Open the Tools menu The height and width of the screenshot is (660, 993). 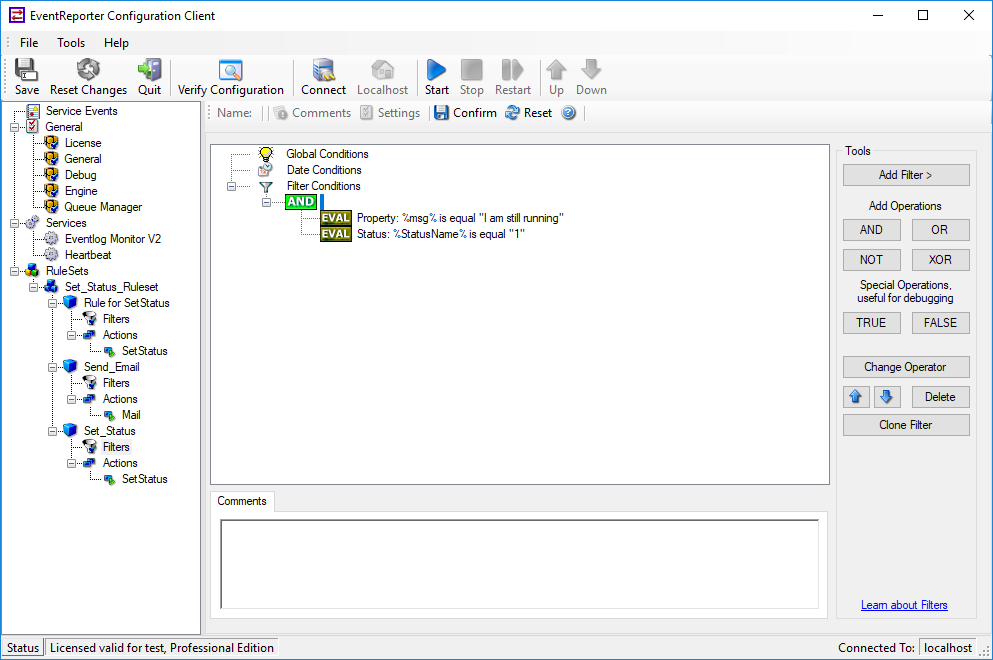click(x=71, y=42)
